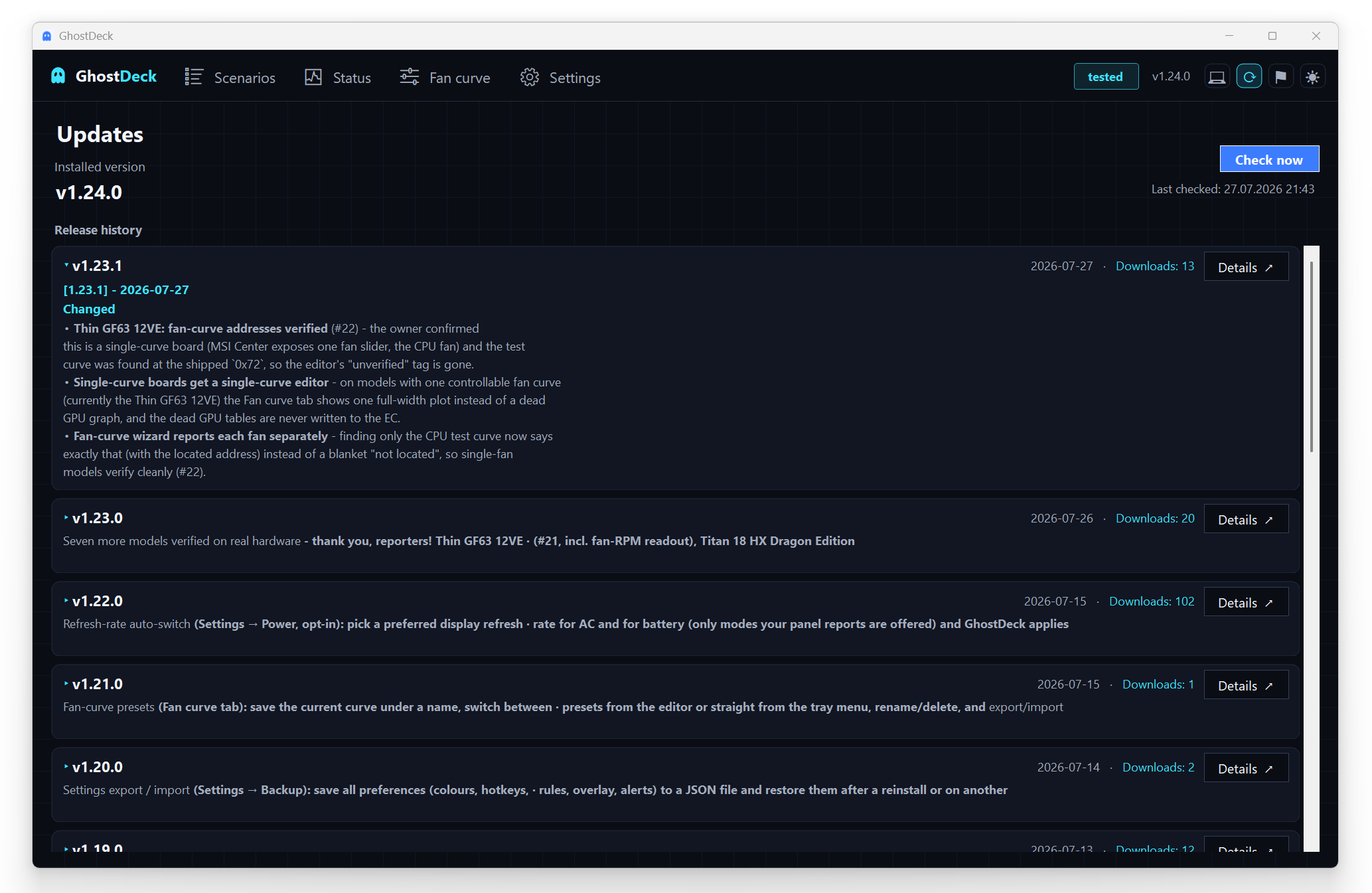Click the Changed section heading
Screen dimensions: 1372x893
click(89, 309)
